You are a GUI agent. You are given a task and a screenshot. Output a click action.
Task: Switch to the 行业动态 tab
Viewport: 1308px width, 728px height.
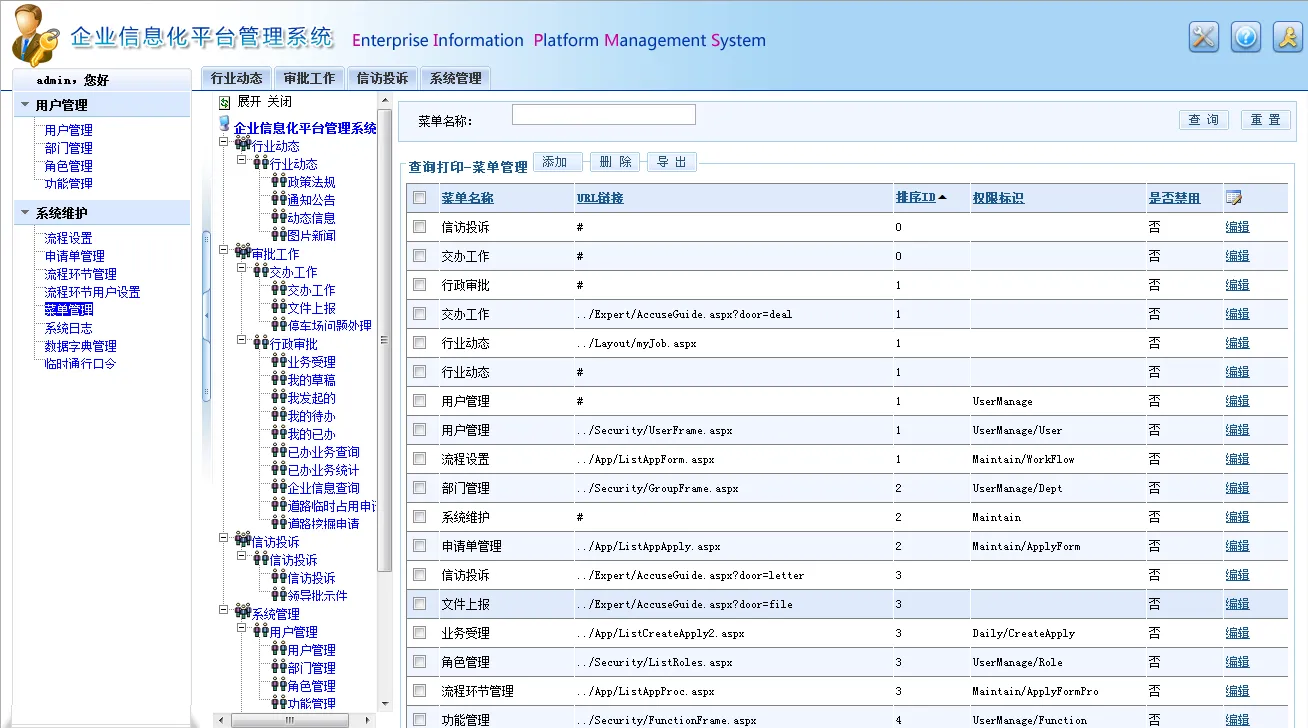[236, 78]
